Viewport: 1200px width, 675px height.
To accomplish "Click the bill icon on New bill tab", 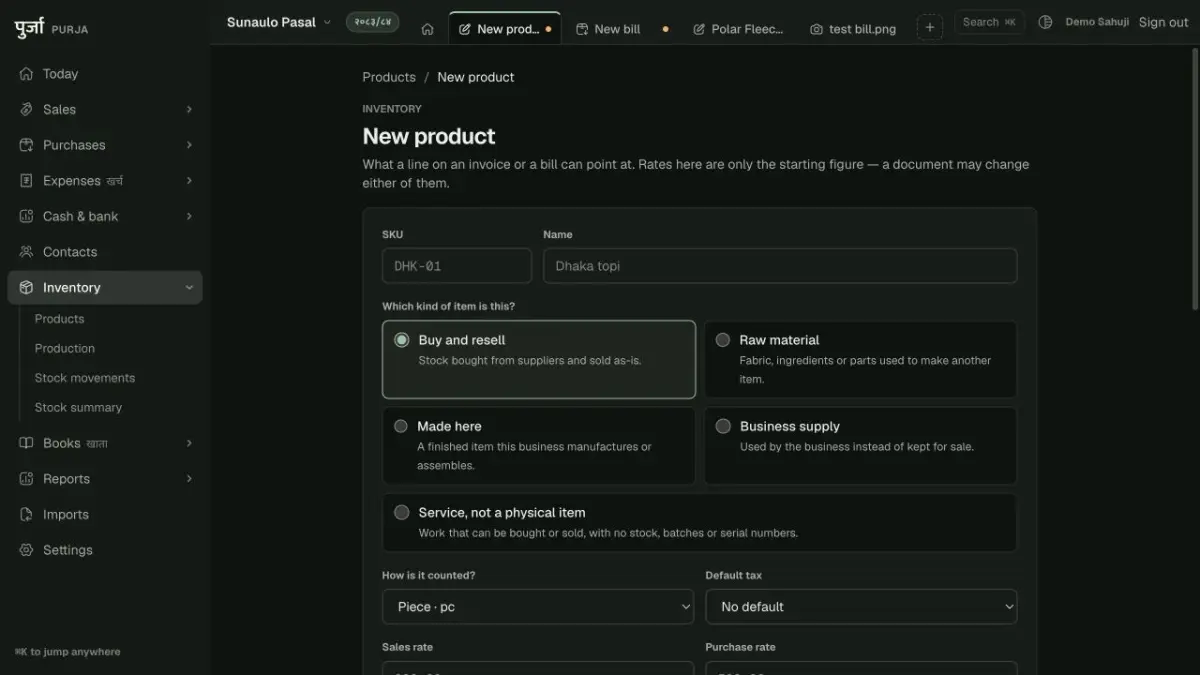I will [582, 30].
